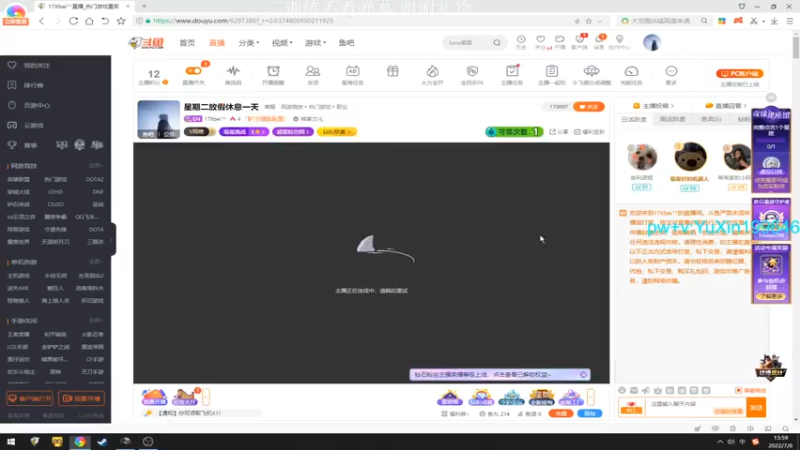Image resolution: width=800 pixels, height=450 pixels.
Task: Open the waveform stream code icon
Action: pos(233,71)
